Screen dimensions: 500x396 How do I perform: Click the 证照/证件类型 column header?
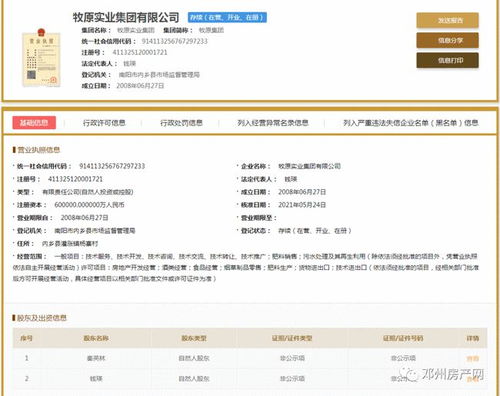292,338
